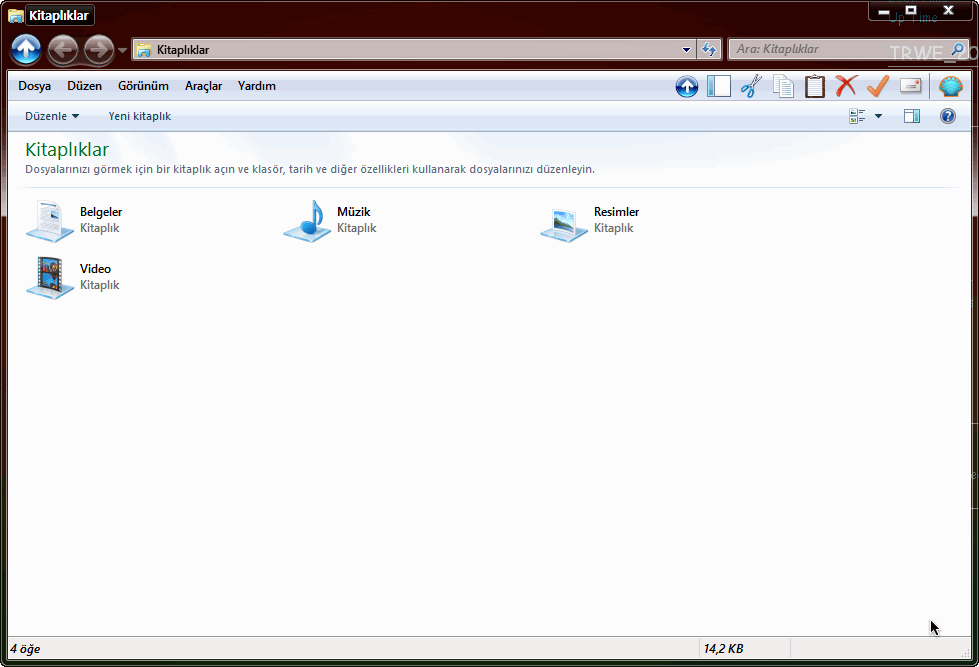Open the Araçlar menu

coord(203,86)
